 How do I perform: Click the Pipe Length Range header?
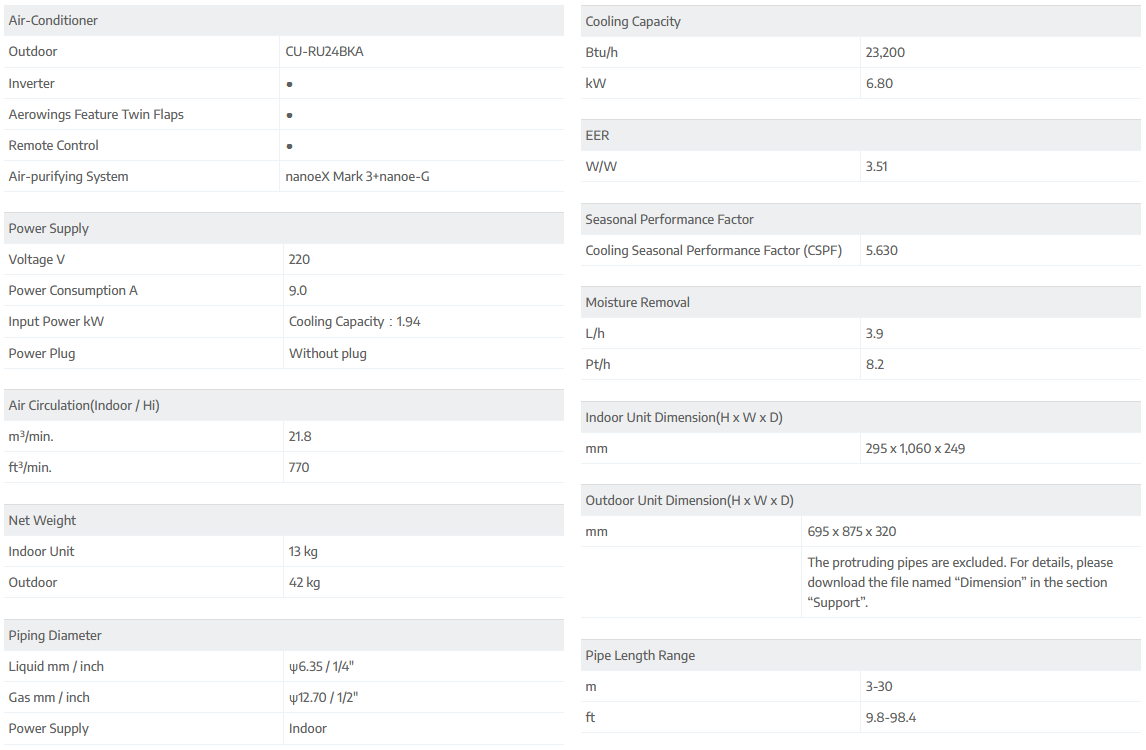640,656
